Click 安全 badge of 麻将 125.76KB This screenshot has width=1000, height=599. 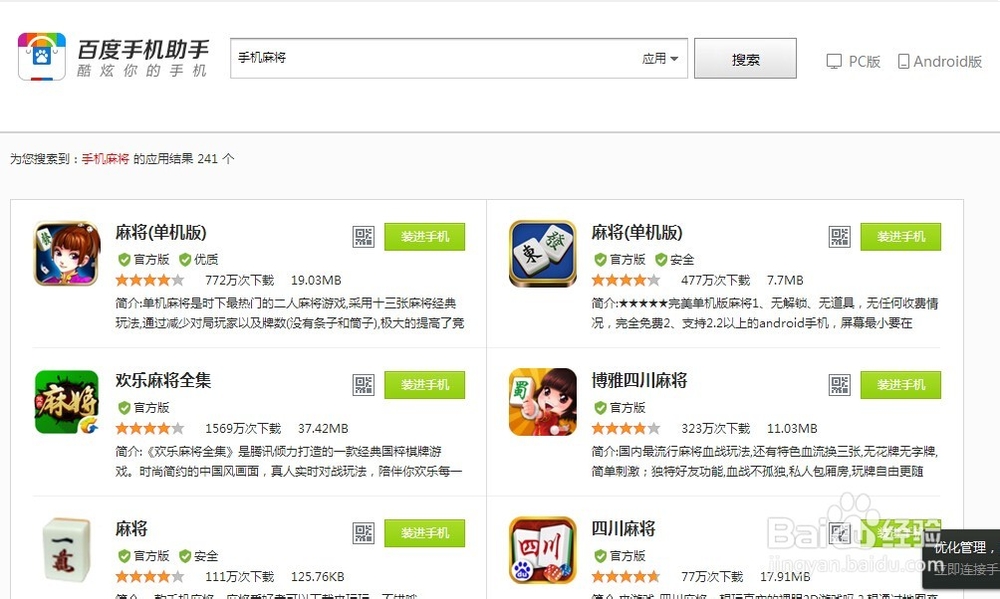(198, 556)
